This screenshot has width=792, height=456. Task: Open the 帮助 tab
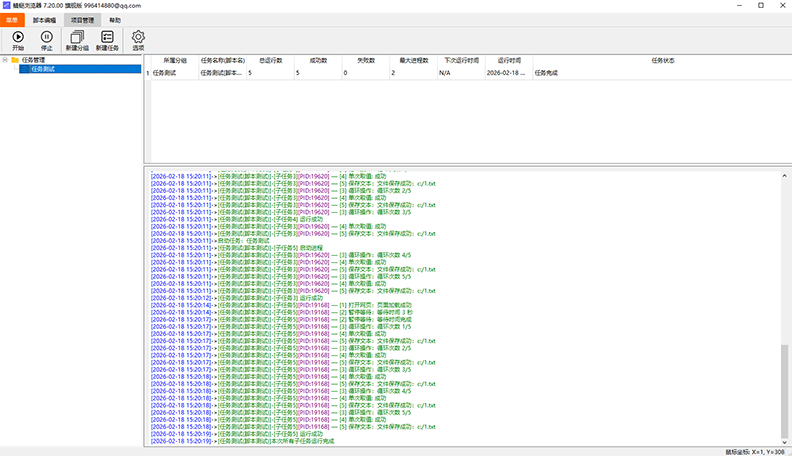click(x=115, y=19)
